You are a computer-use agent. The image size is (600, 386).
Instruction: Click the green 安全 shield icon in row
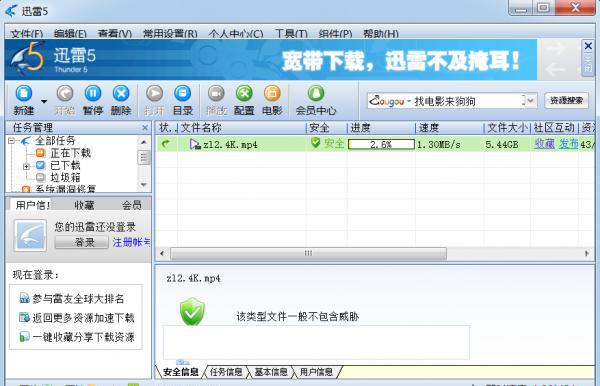315,143
